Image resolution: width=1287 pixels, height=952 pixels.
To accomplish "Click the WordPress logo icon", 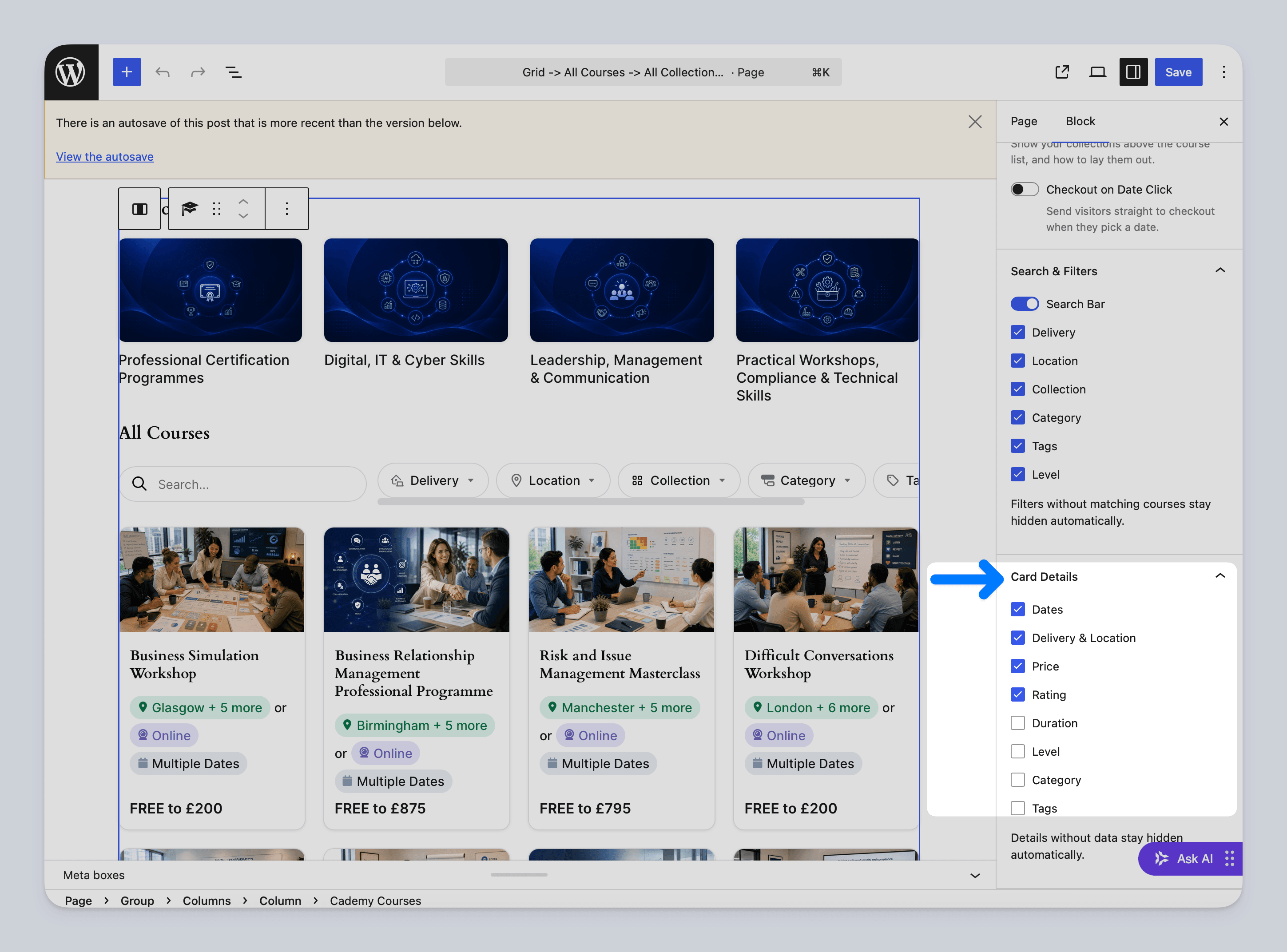I will (x=71, y=72).
